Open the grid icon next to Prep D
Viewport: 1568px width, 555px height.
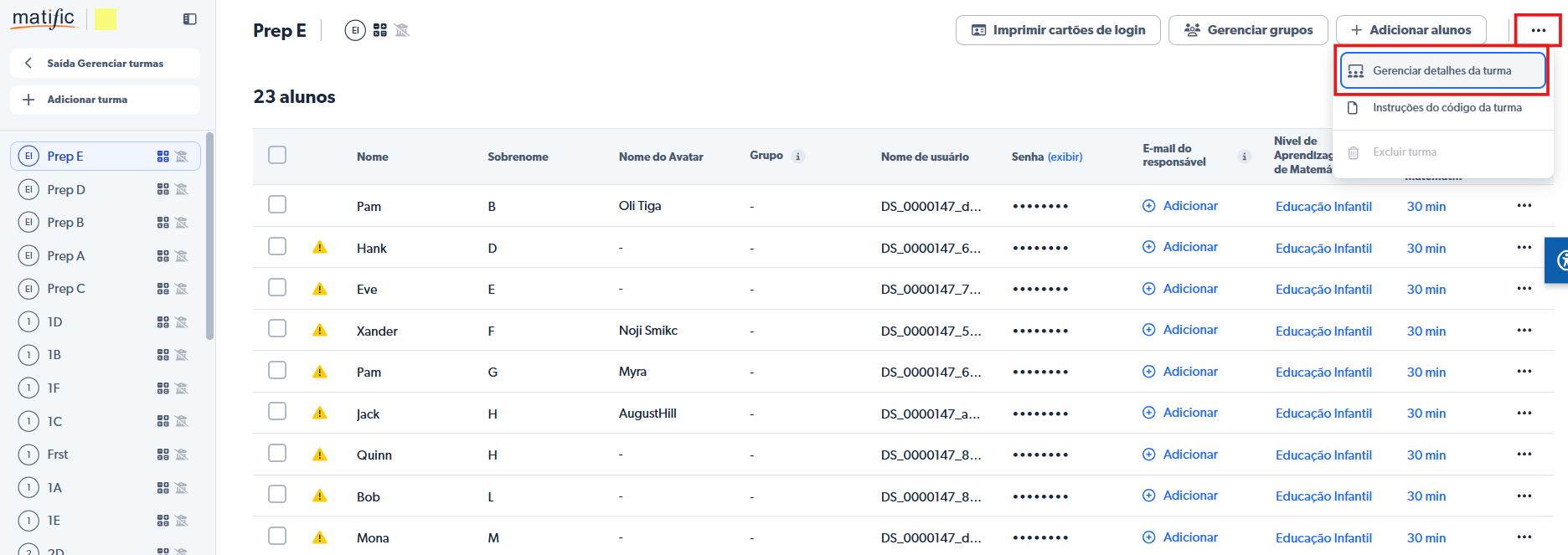coord(162,190)
